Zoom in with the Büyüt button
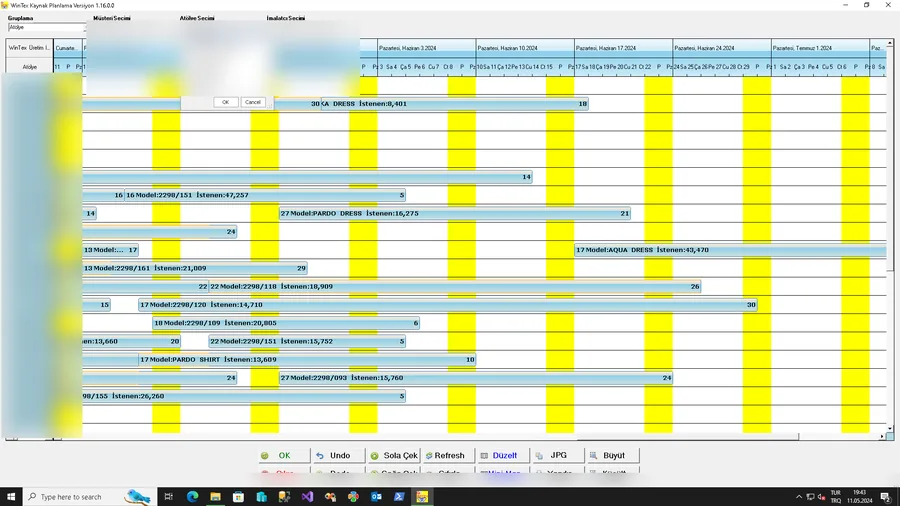 (x=614, y=456)
